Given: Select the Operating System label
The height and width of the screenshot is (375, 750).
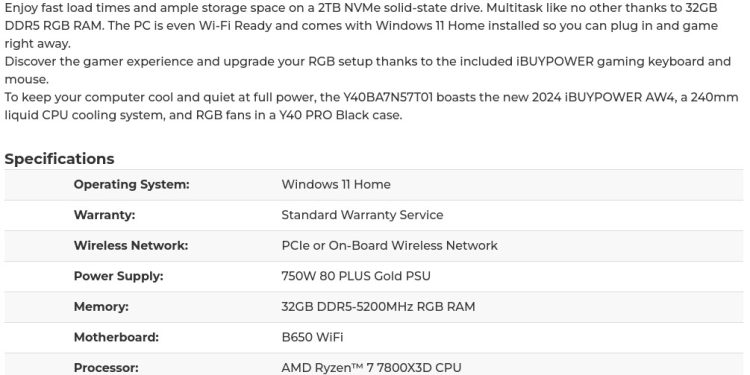Looking at the screenshot, I should (x=132, y=185).
